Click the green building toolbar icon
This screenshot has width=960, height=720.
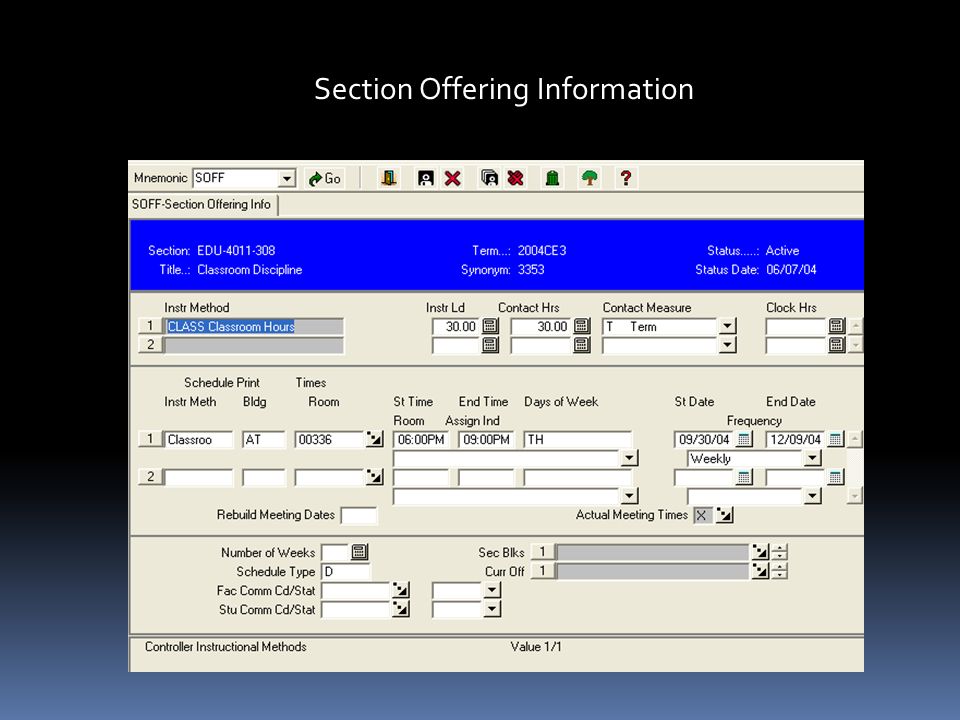(x=552, y=178)
